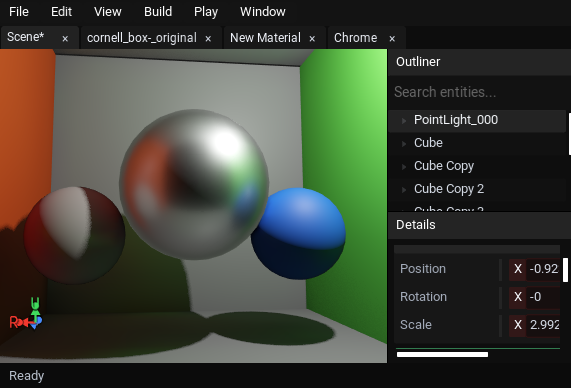This screenshot has width=571, height=388.
Task: Click the Search entities field
Action: tap(479, 92)
